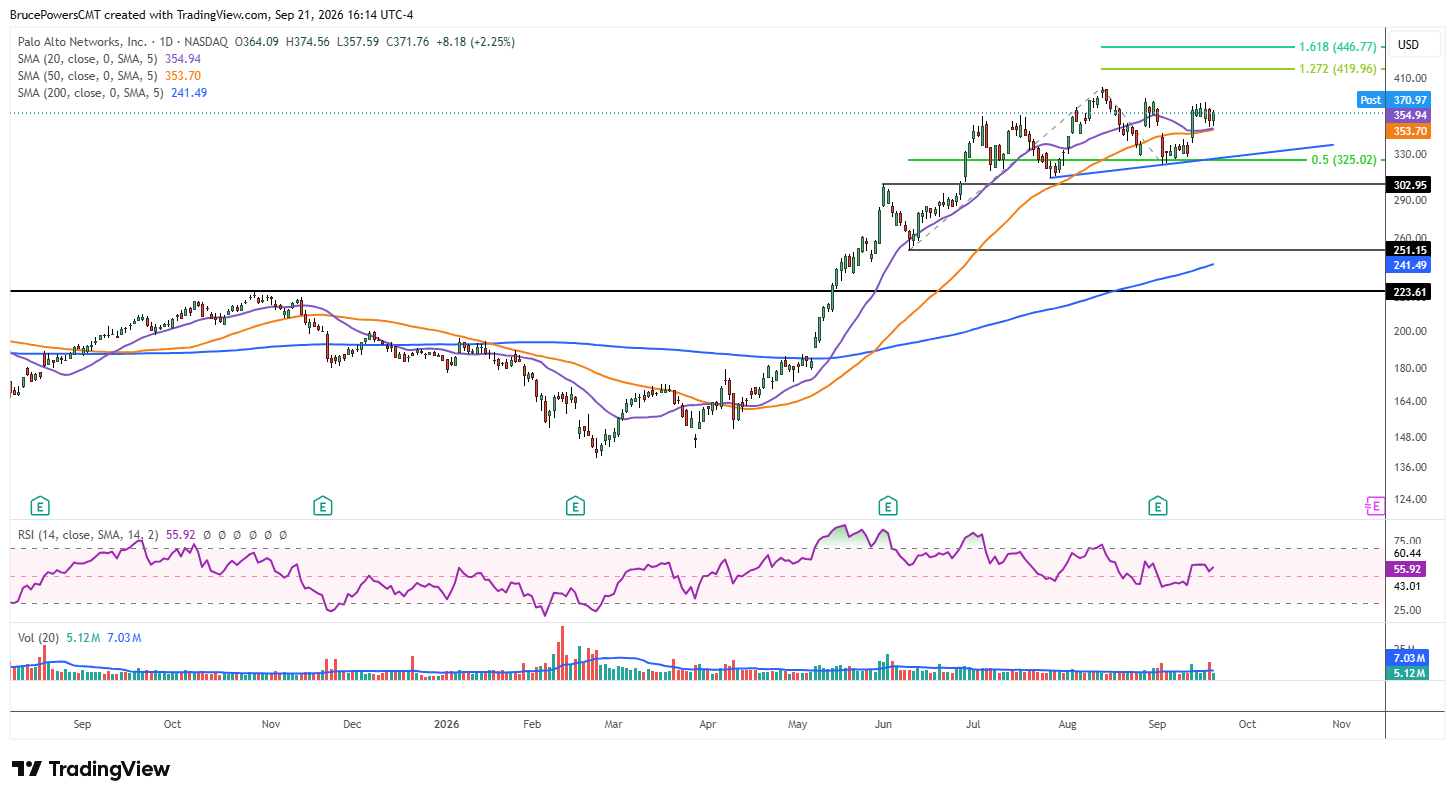Click the Aug label on the time axis
The image size is (1455, 799).
pos(1067,722)
